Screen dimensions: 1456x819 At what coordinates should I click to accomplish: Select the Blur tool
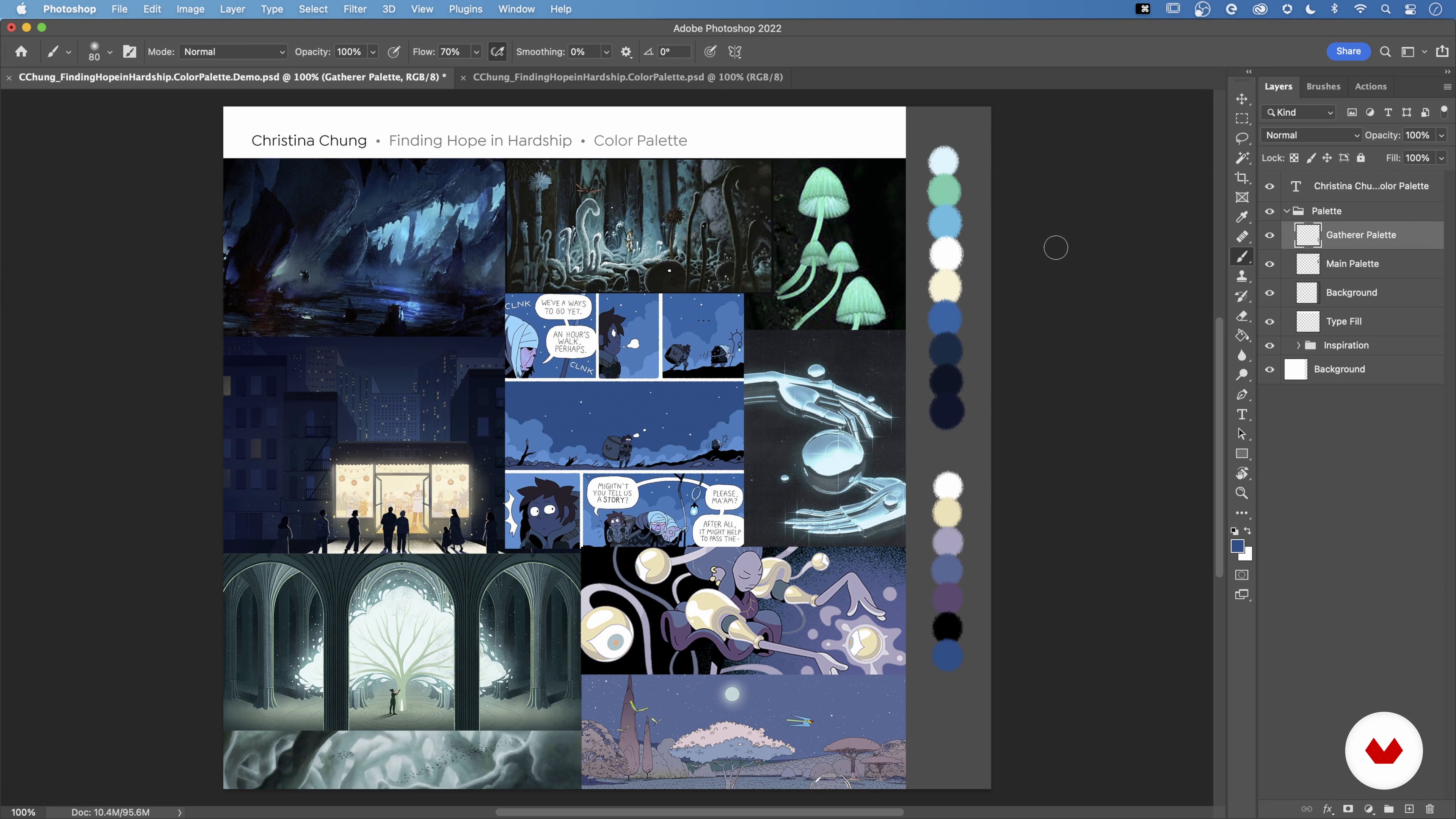coord(1242,356)
